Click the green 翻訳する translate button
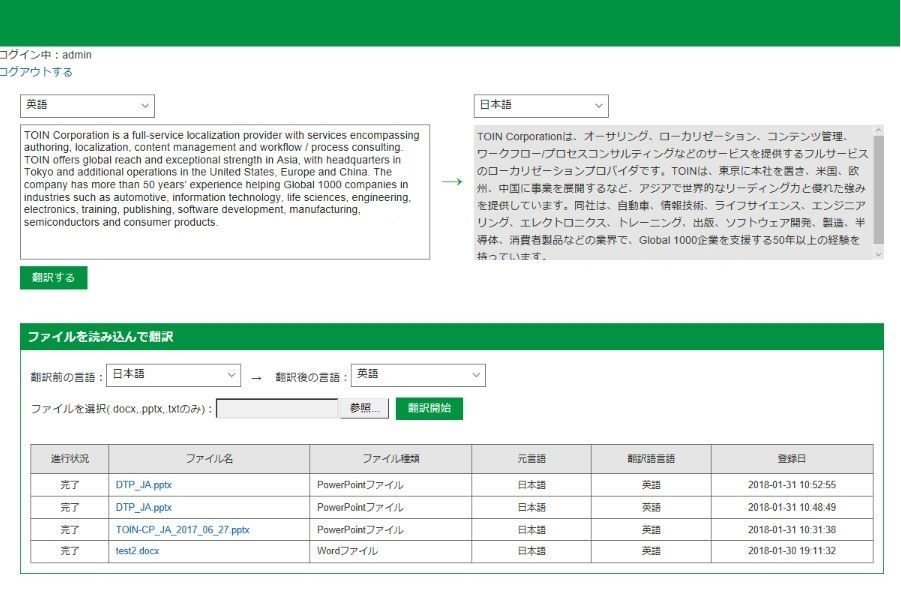 coord(55,278)
